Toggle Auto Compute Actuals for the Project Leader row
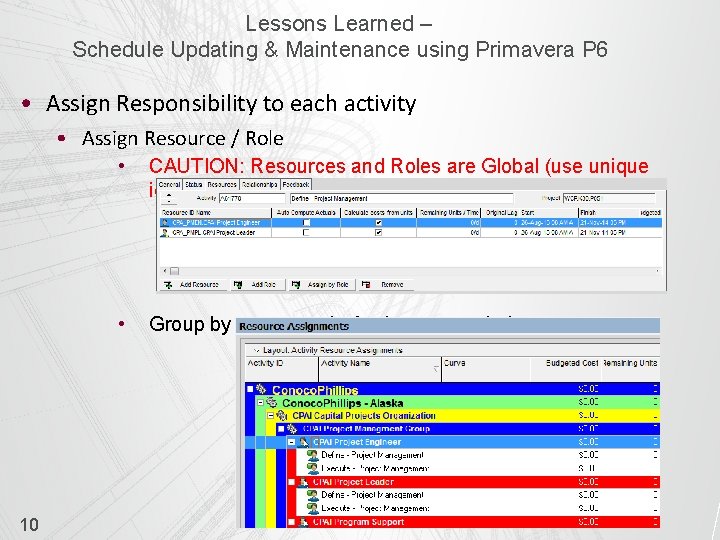Viewport: 720px width, 540px height. [x=306, y=233]
